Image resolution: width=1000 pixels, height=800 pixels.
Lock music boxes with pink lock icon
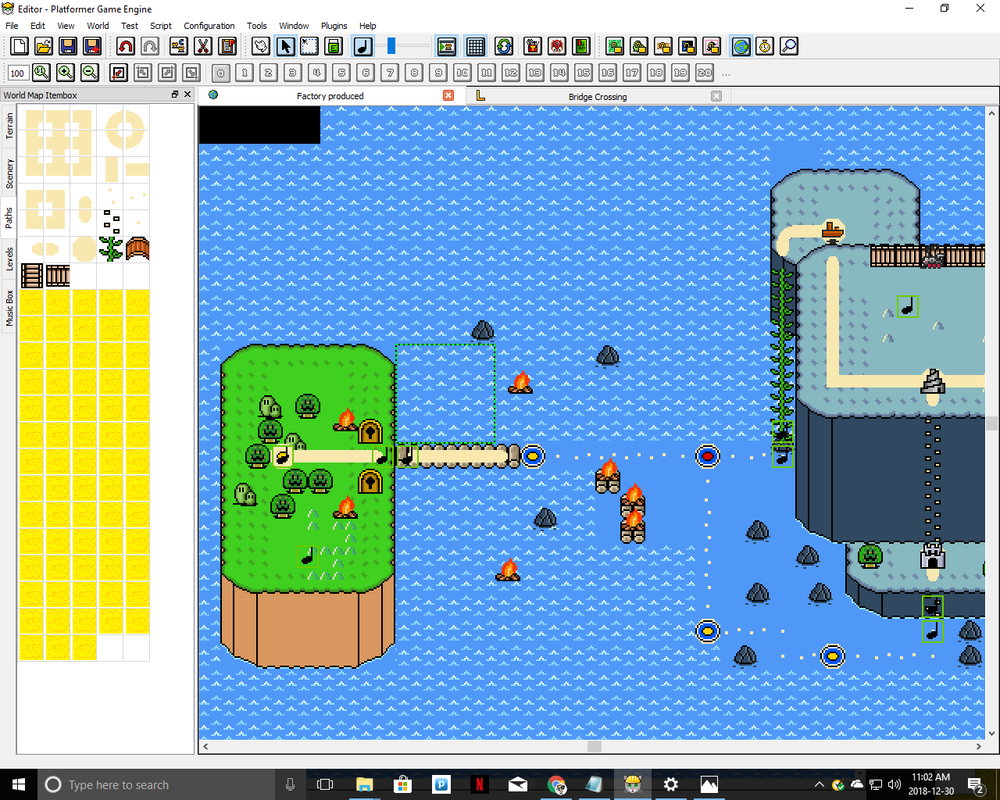712,46
